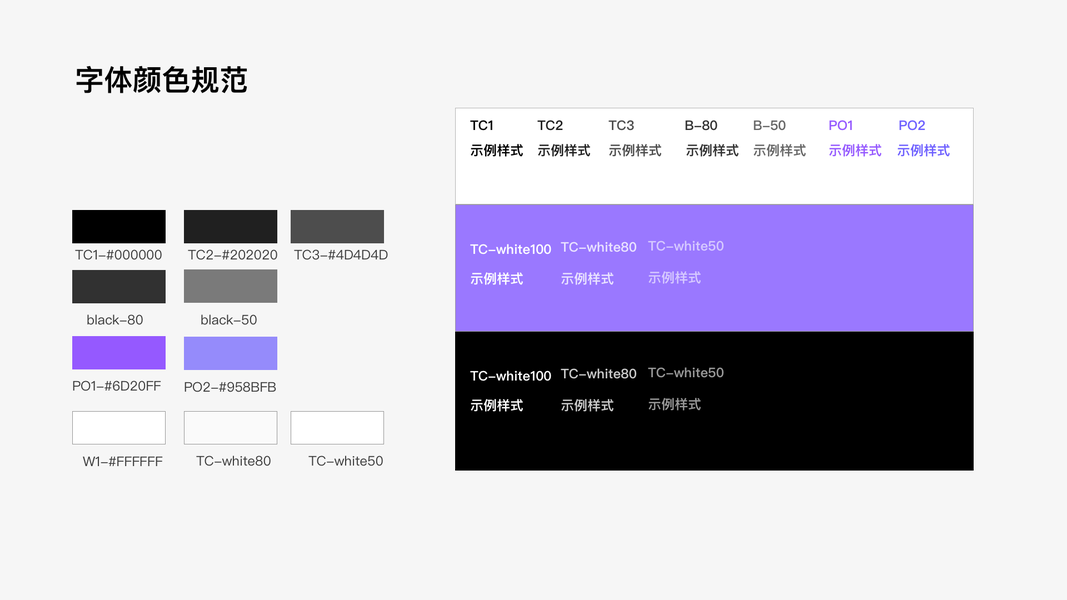This screenshot has height=600, width=1067.
Task: Click TC1 heading in white panel
Action: (x=481, y=126)
